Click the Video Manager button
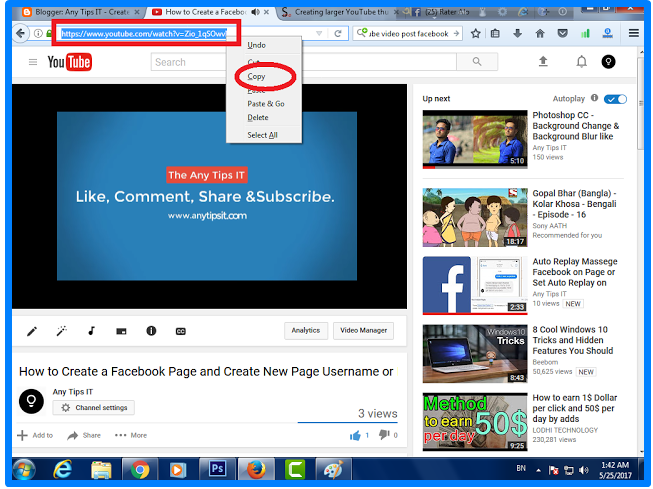The image size is (653, 489). click(363, 330)
